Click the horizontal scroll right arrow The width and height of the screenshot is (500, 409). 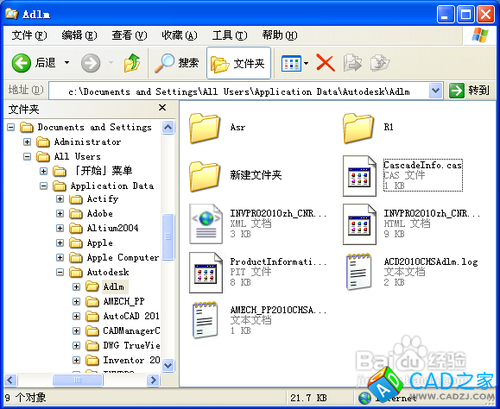tap(153, 380)
